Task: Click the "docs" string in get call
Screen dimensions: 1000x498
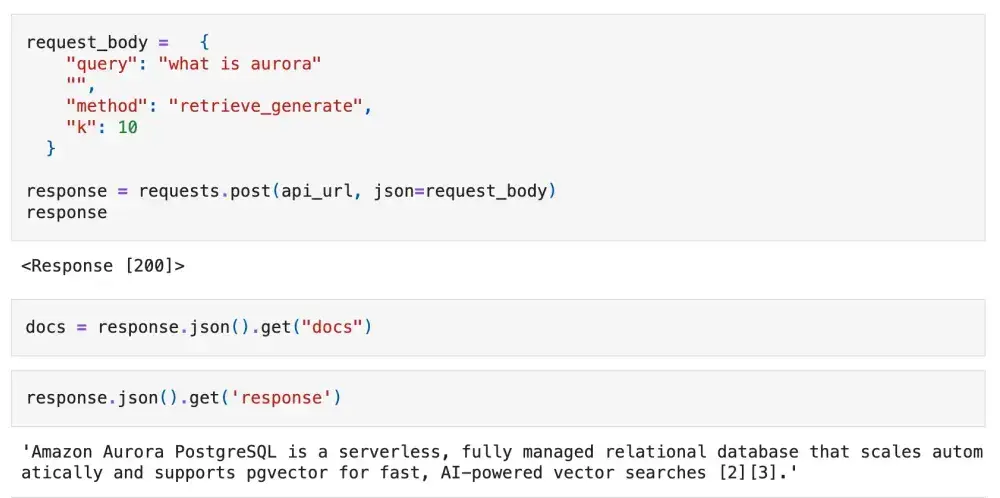Action: coord(333,327)
